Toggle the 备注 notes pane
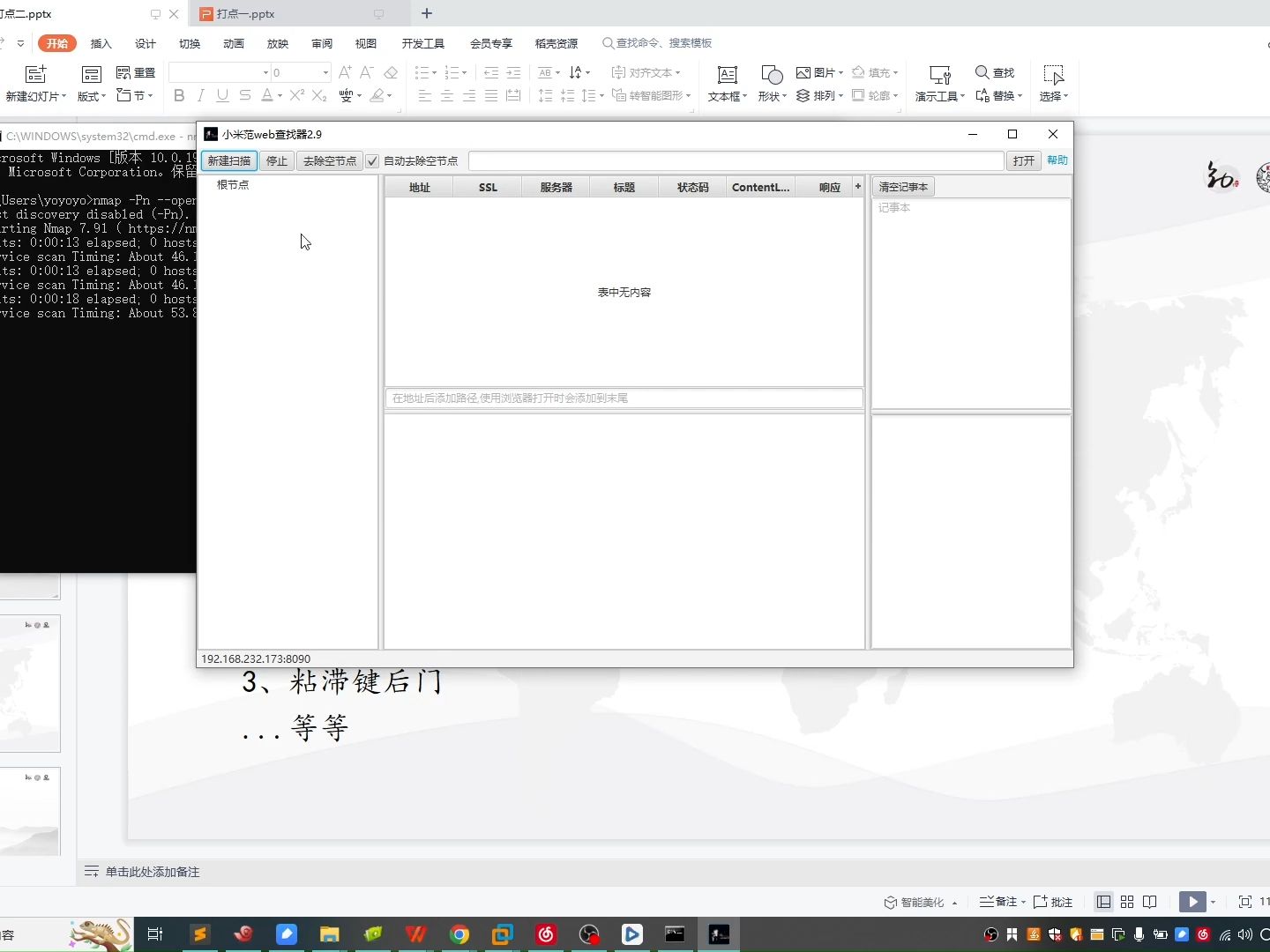The width and height of the screenshot is (1270, 952). tap(998, 902)
